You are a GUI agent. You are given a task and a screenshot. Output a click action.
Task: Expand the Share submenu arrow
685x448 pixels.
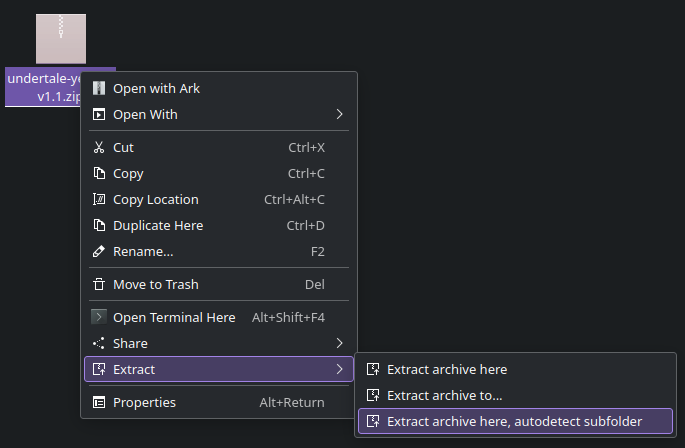(x=339, y=343)
